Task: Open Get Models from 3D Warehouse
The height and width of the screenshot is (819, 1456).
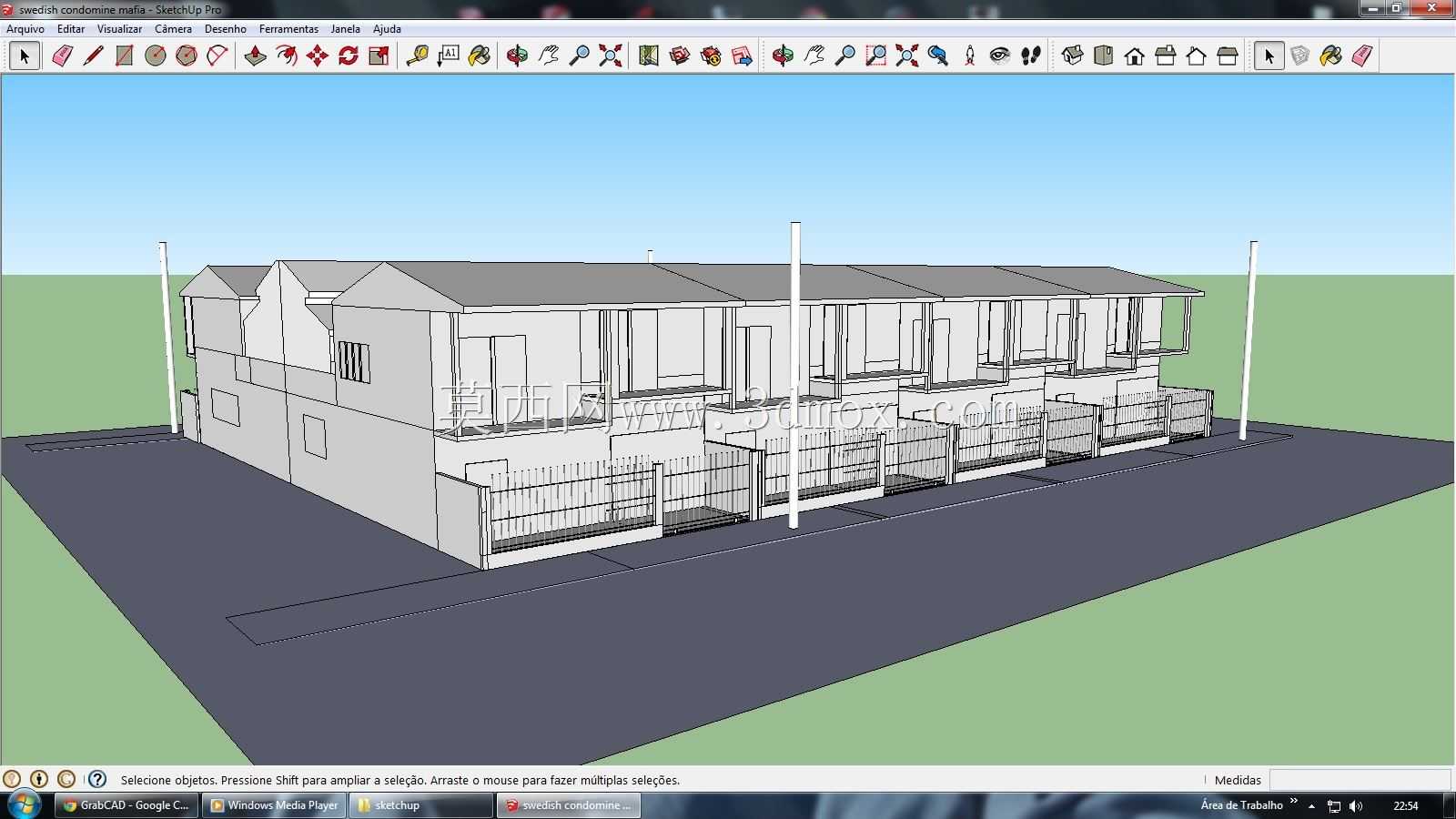Action: click(x=680, y=56)
